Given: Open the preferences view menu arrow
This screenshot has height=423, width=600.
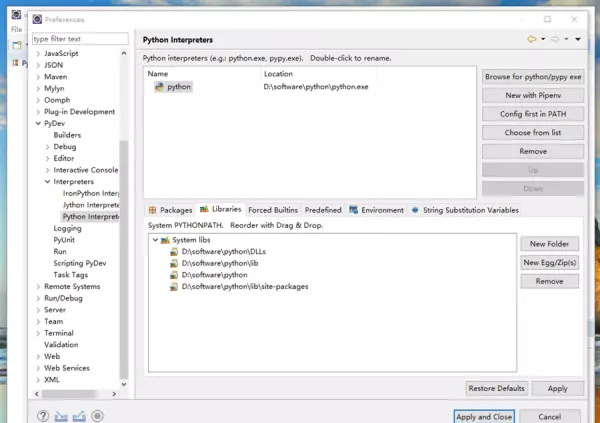Looking at the screenshot, I should click(578, 39).
